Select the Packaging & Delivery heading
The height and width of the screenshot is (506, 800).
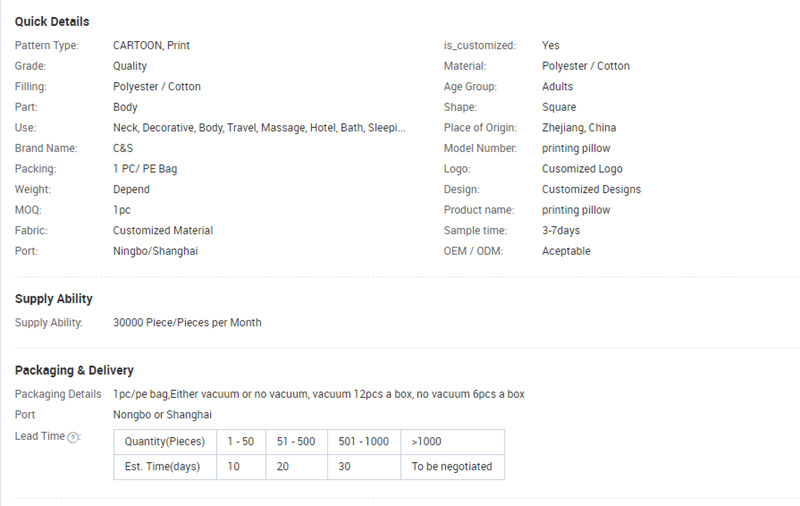click(x=74, y=370)
